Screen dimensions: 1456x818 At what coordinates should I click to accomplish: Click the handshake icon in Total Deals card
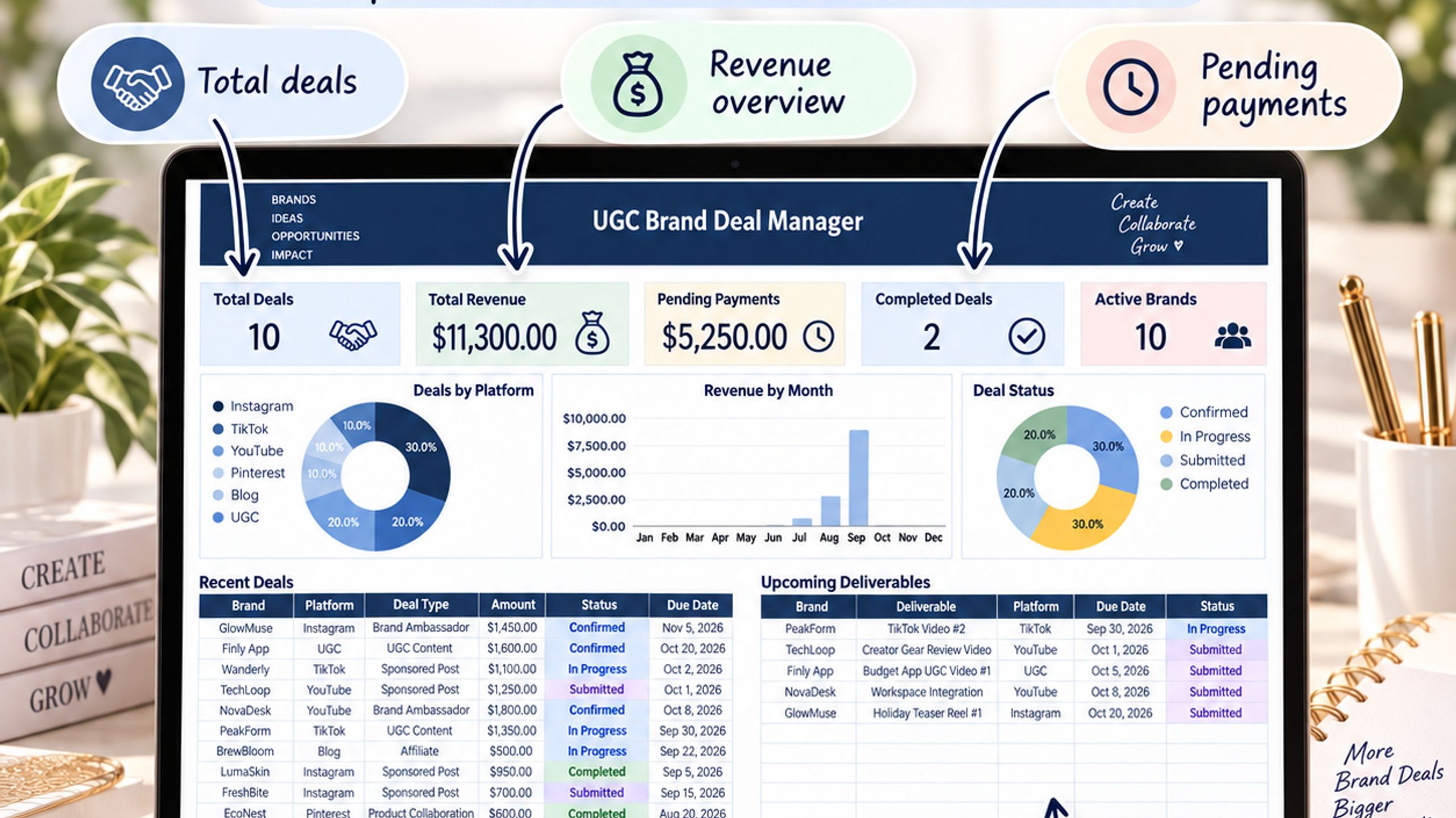pos(353,335)
